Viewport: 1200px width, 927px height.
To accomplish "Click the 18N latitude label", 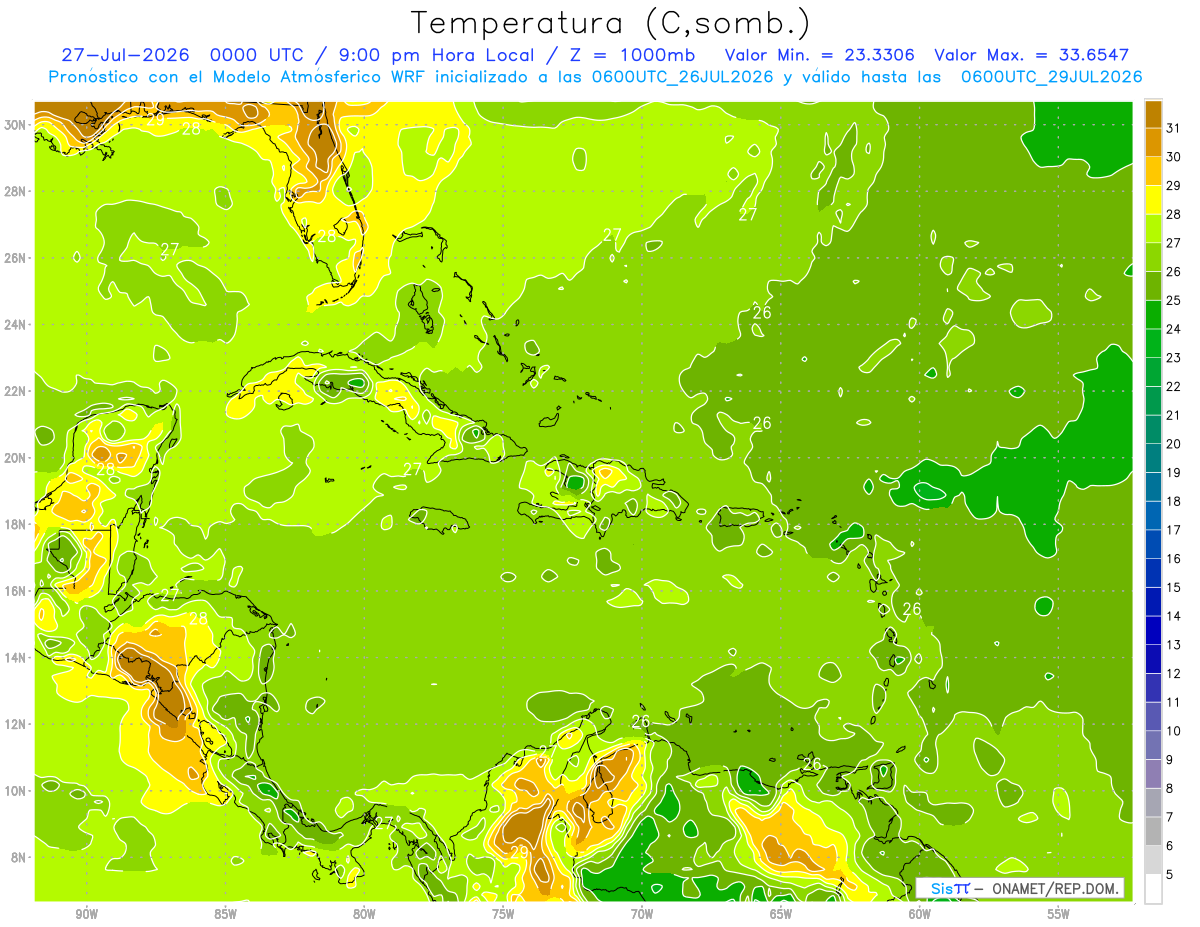I will click(14, 524).
